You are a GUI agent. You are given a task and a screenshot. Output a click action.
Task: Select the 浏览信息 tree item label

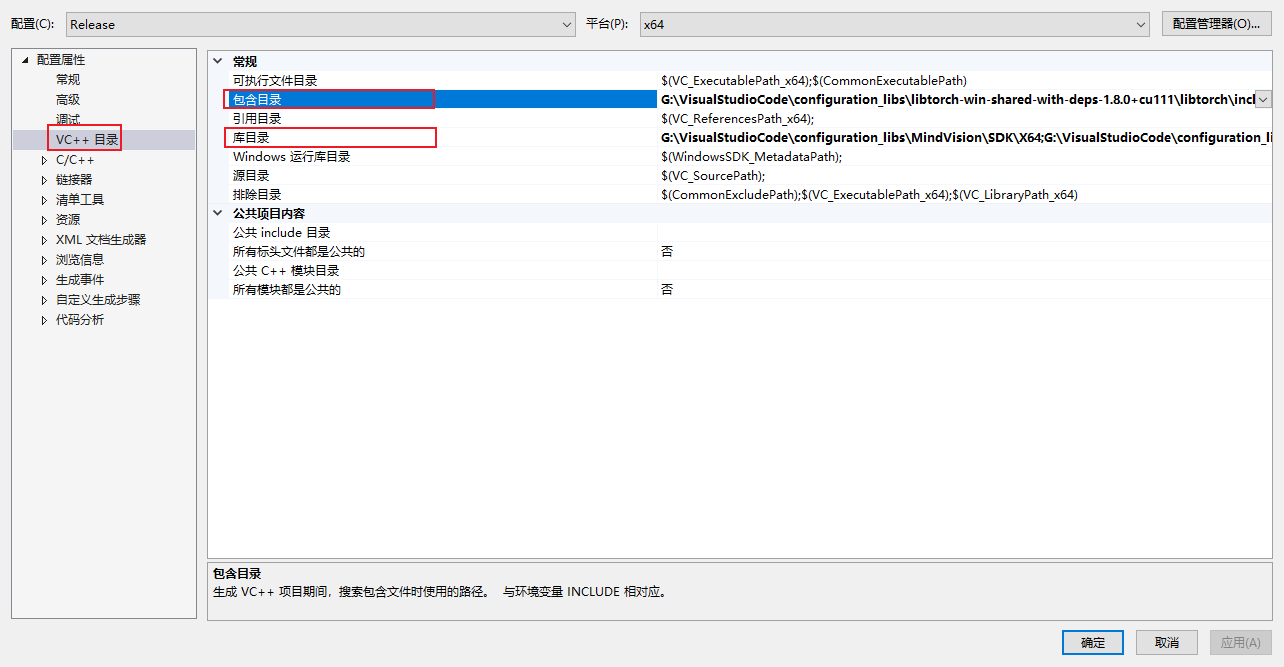click(x=80, y=260)
